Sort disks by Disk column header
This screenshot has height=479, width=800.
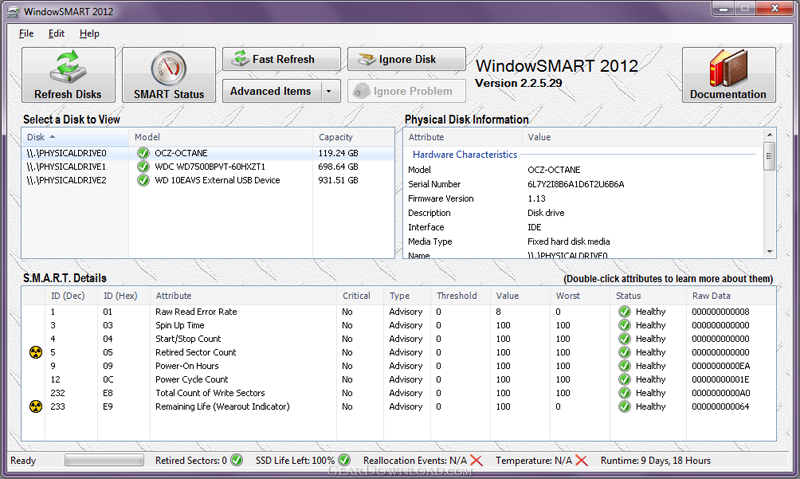coord(76,137)
